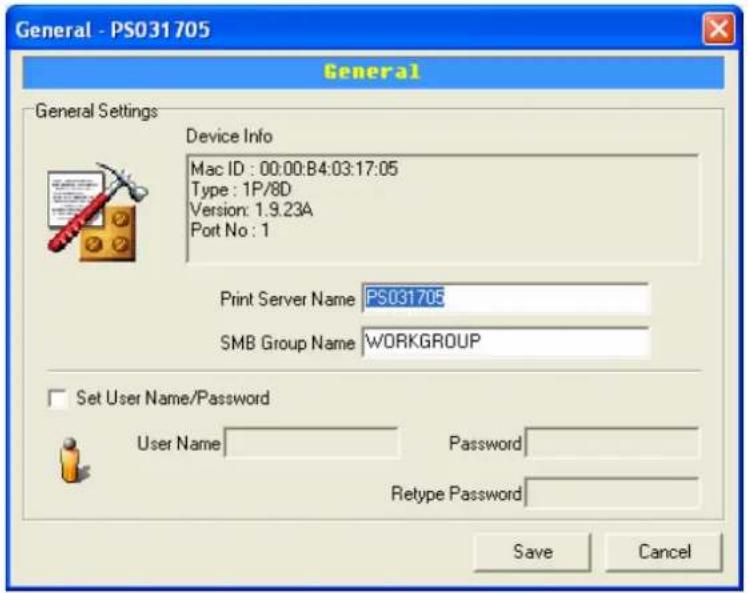Click the Retype Password label
The height and width of the screenshot is (593, 748).
point(456,494)
